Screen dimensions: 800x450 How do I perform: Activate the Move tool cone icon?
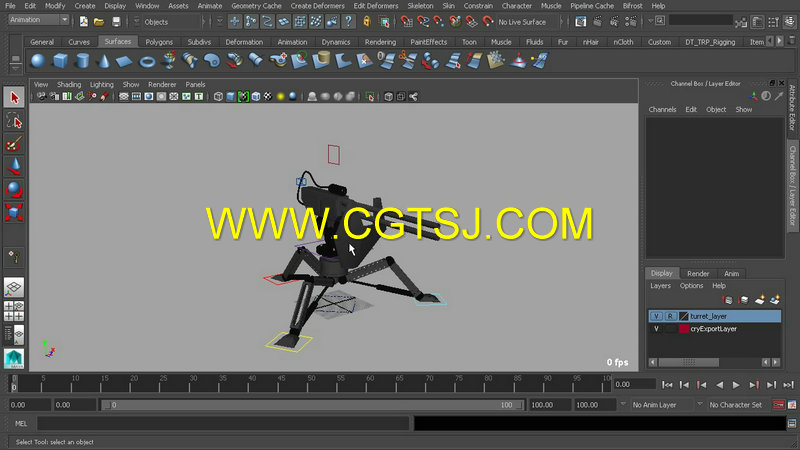(14, 167)
